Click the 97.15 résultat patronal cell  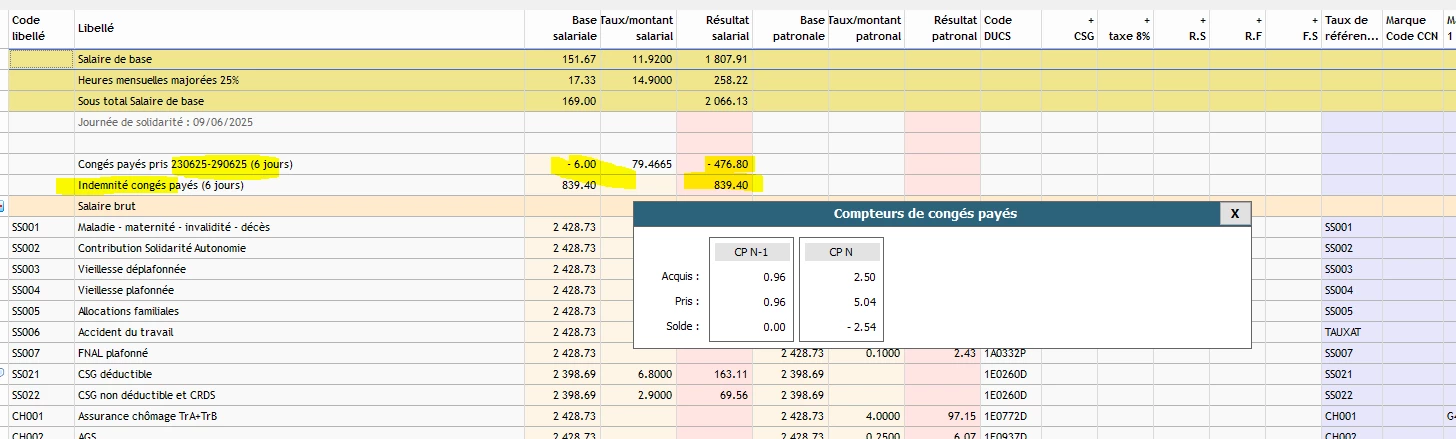pyautogui.click(x=942, y=416)
